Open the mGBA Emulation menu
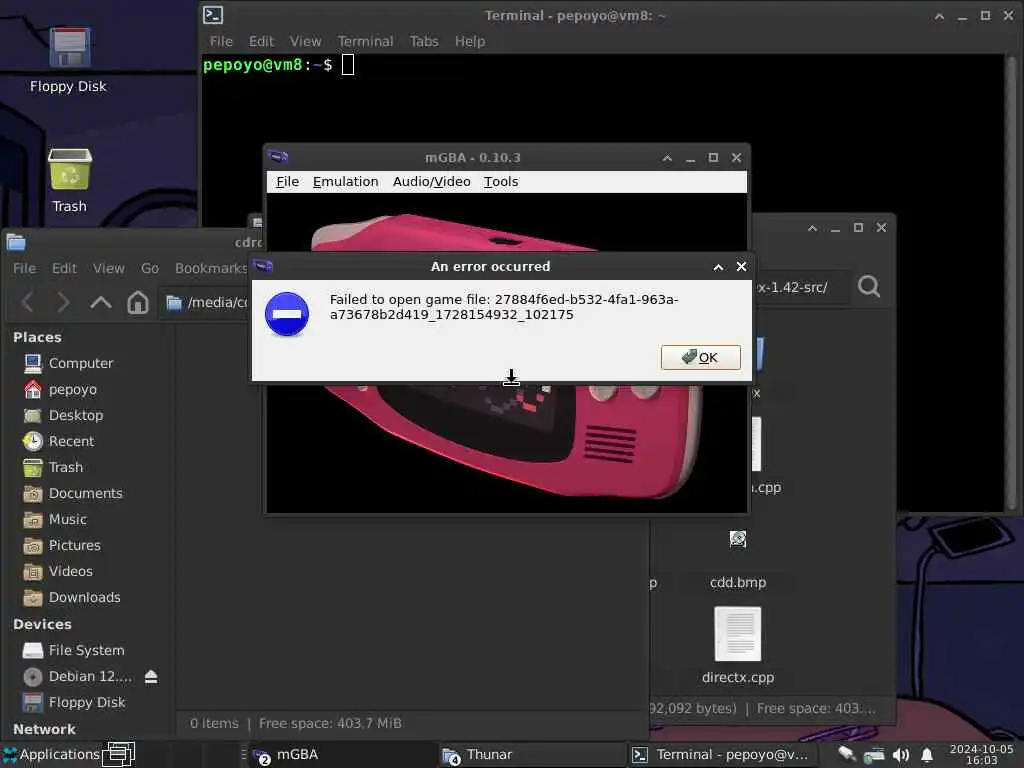Viewport: 1024px width, 768px height. pos(345,182)
